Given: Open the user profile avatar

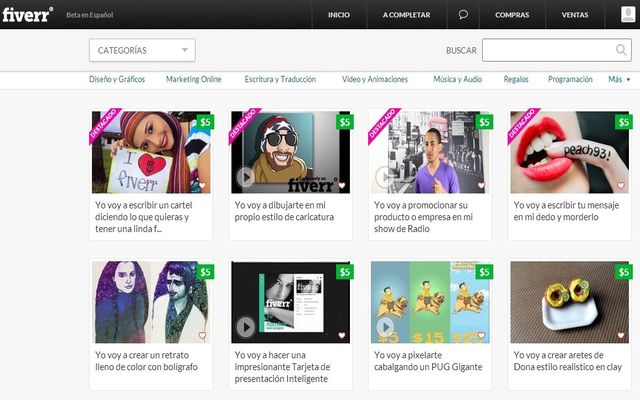Looking at the screenshot, I should tap(627, 14).
